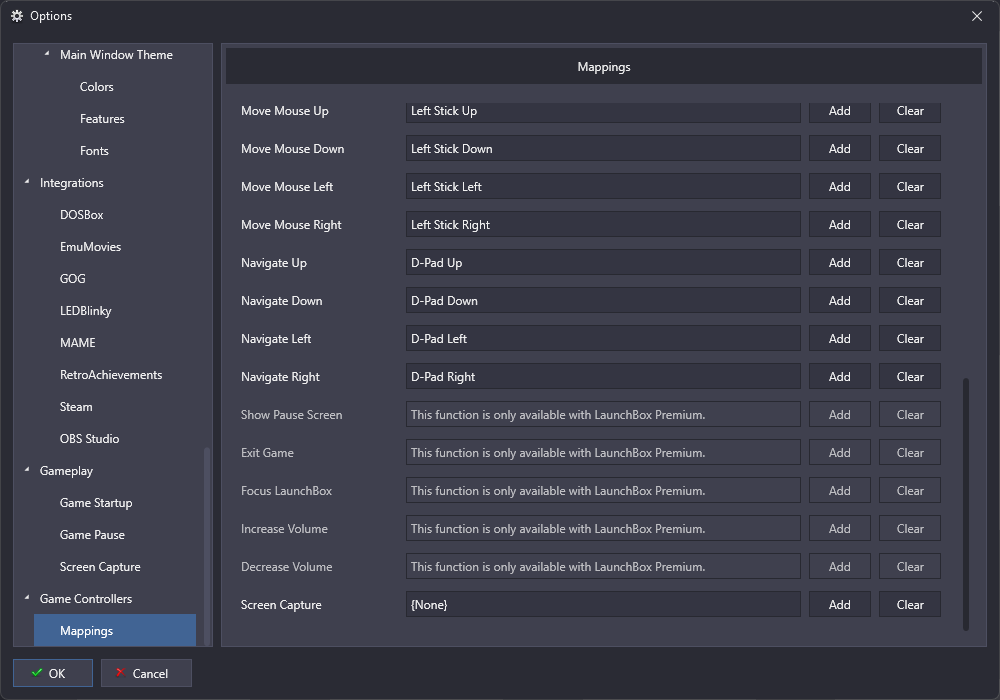Screen dimensions: 1000x700
Task: Select OBS Studio in sidebar
Action: pos(89,439)
